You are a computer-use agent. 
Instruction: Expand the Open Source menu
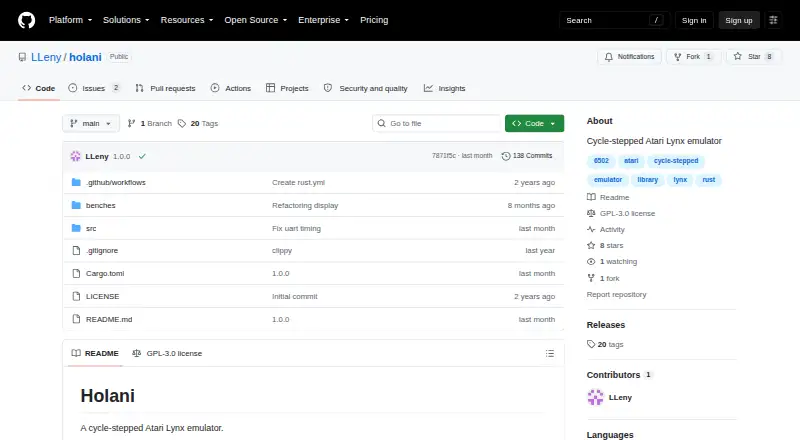point(256,20)
